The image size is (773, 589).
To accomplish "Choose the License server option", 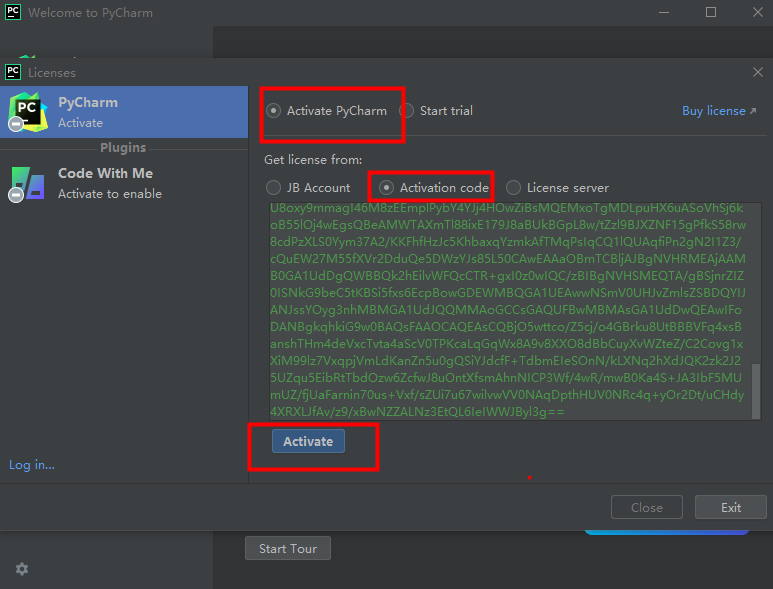I will 513,188.
